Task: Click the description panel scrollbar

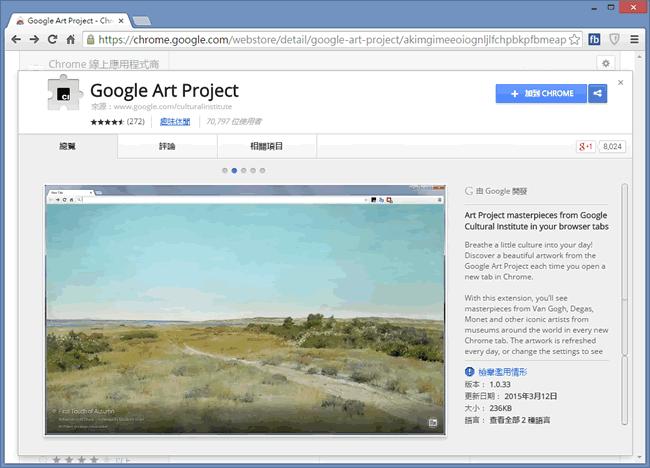Action: [625, 304]
